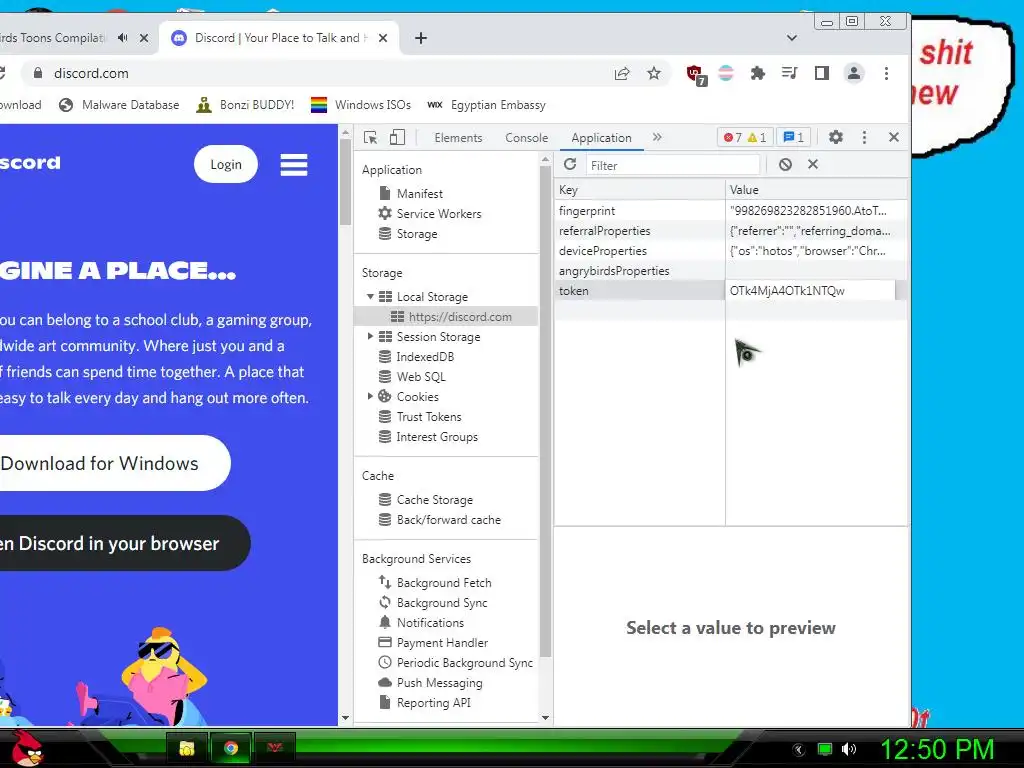Switch to the Console tab

click(x=526, y=138)
